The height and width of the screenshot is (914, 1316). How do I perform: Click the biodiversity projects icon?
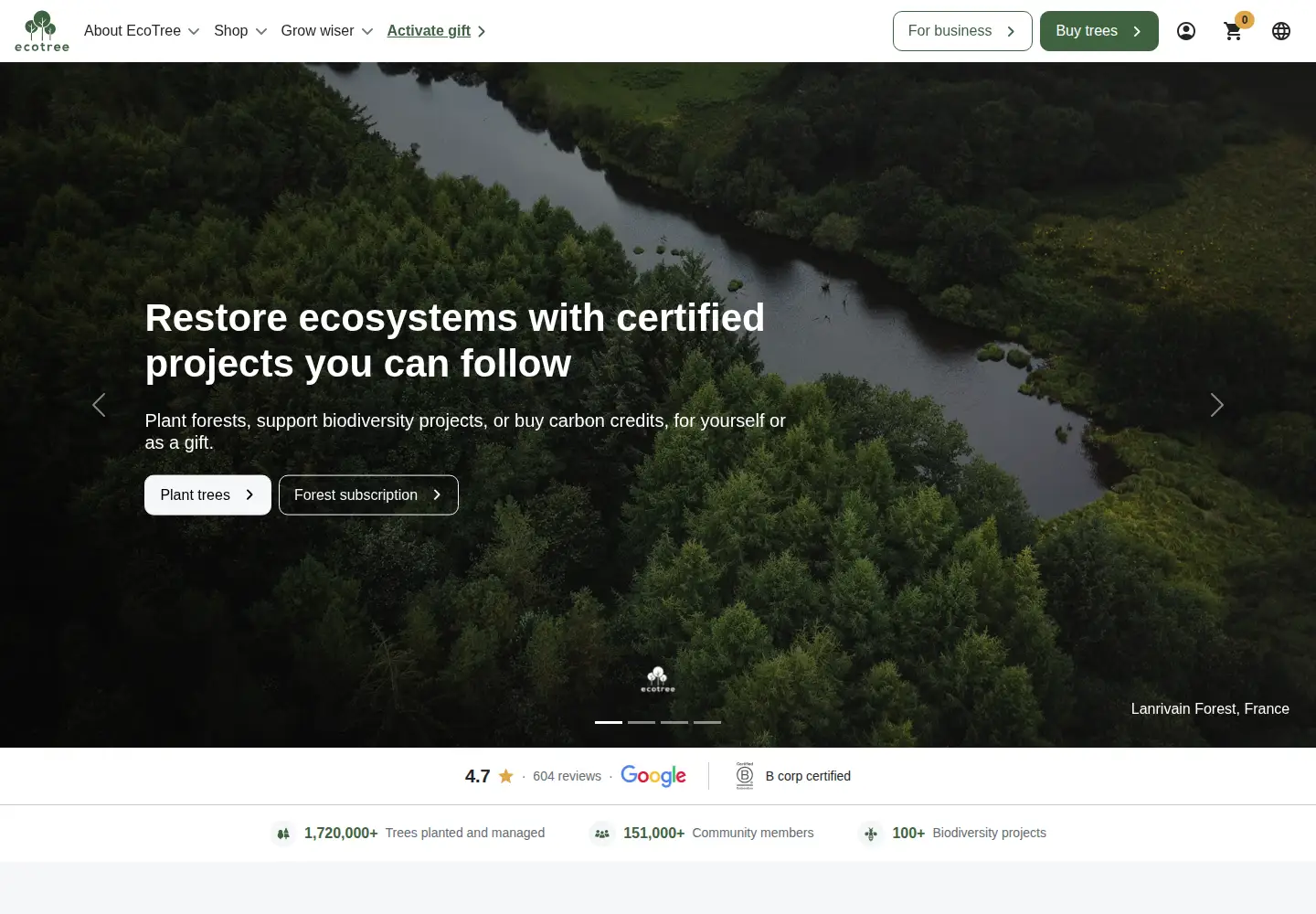871,834
